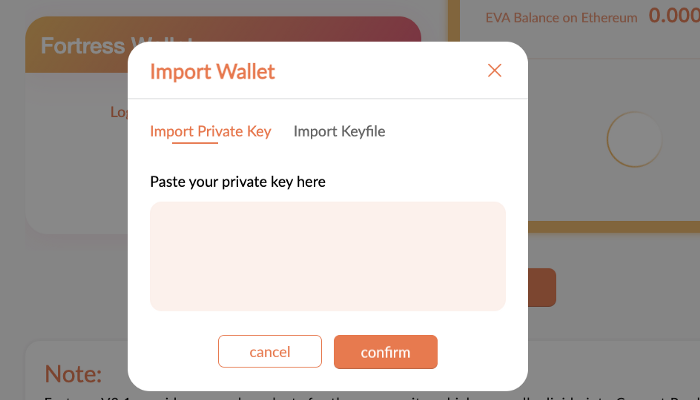700x400 pixels.
Task: Click the 'Paste your private key here' label
Action: pos(238,182)
